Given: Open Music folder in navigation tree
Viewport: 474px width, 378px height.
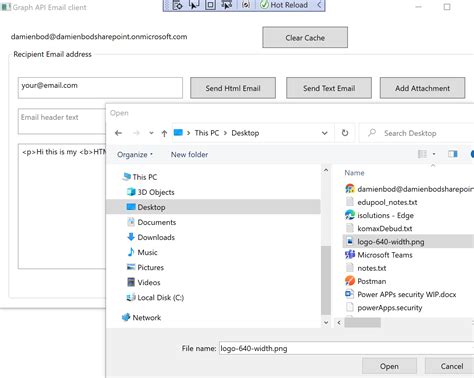Looking at the screenshot, I should pos(142,252).
